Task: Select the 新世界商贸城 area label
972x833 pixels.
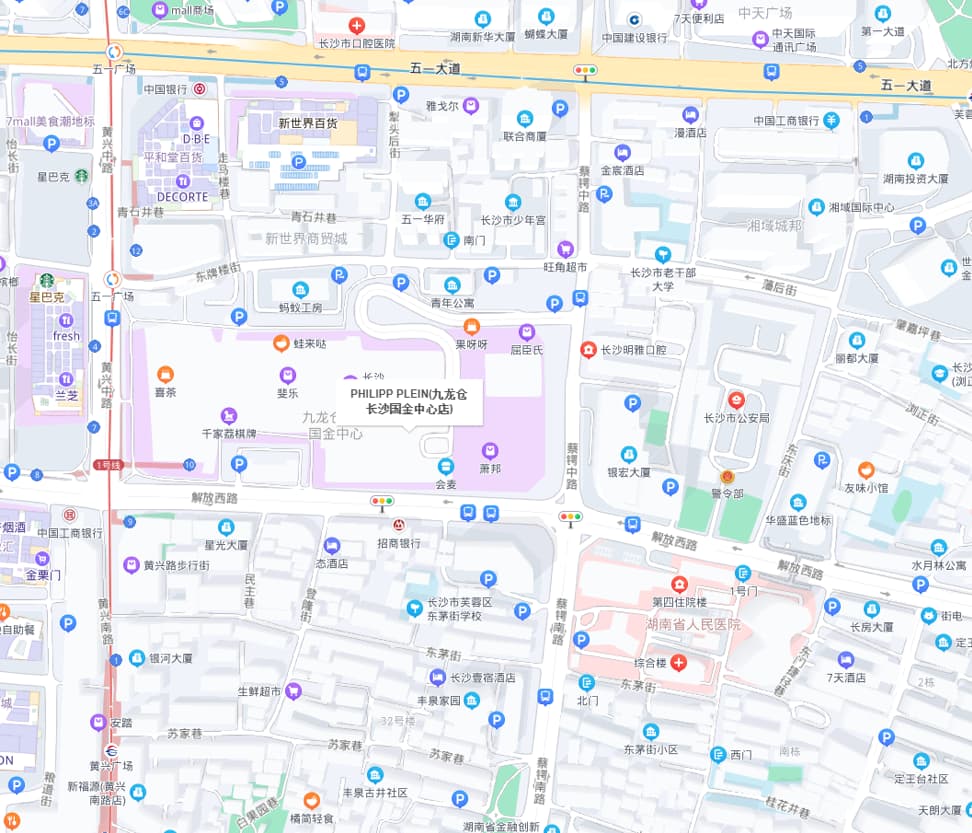Action: coord(306,239)
